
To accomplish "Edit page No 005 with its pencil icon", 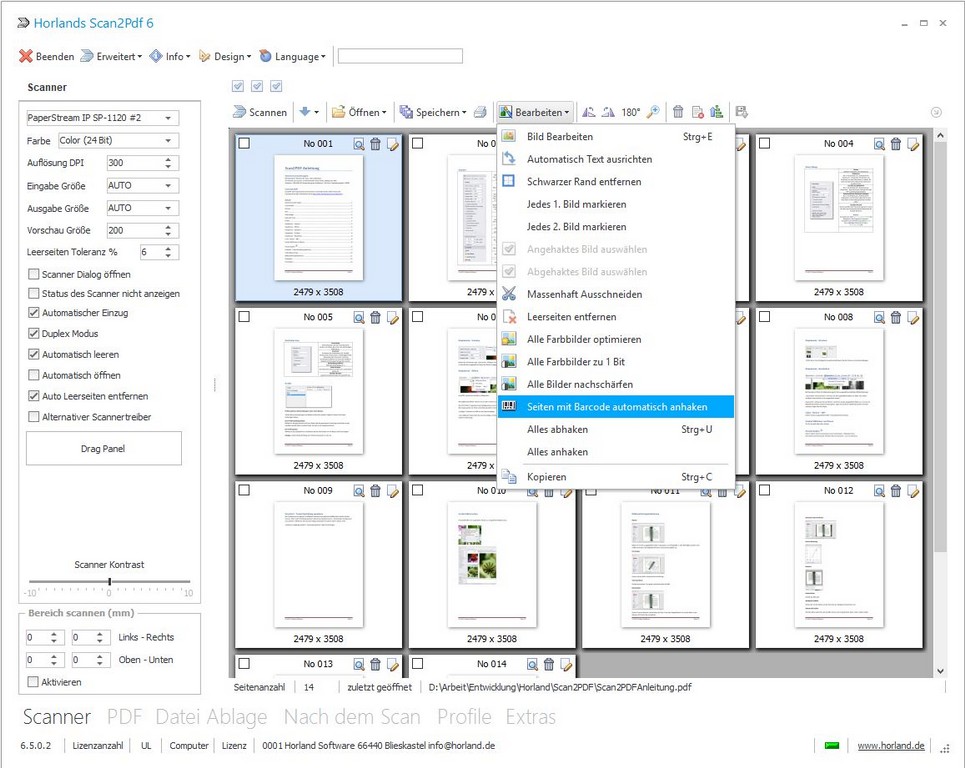I will tap(393, 318).
